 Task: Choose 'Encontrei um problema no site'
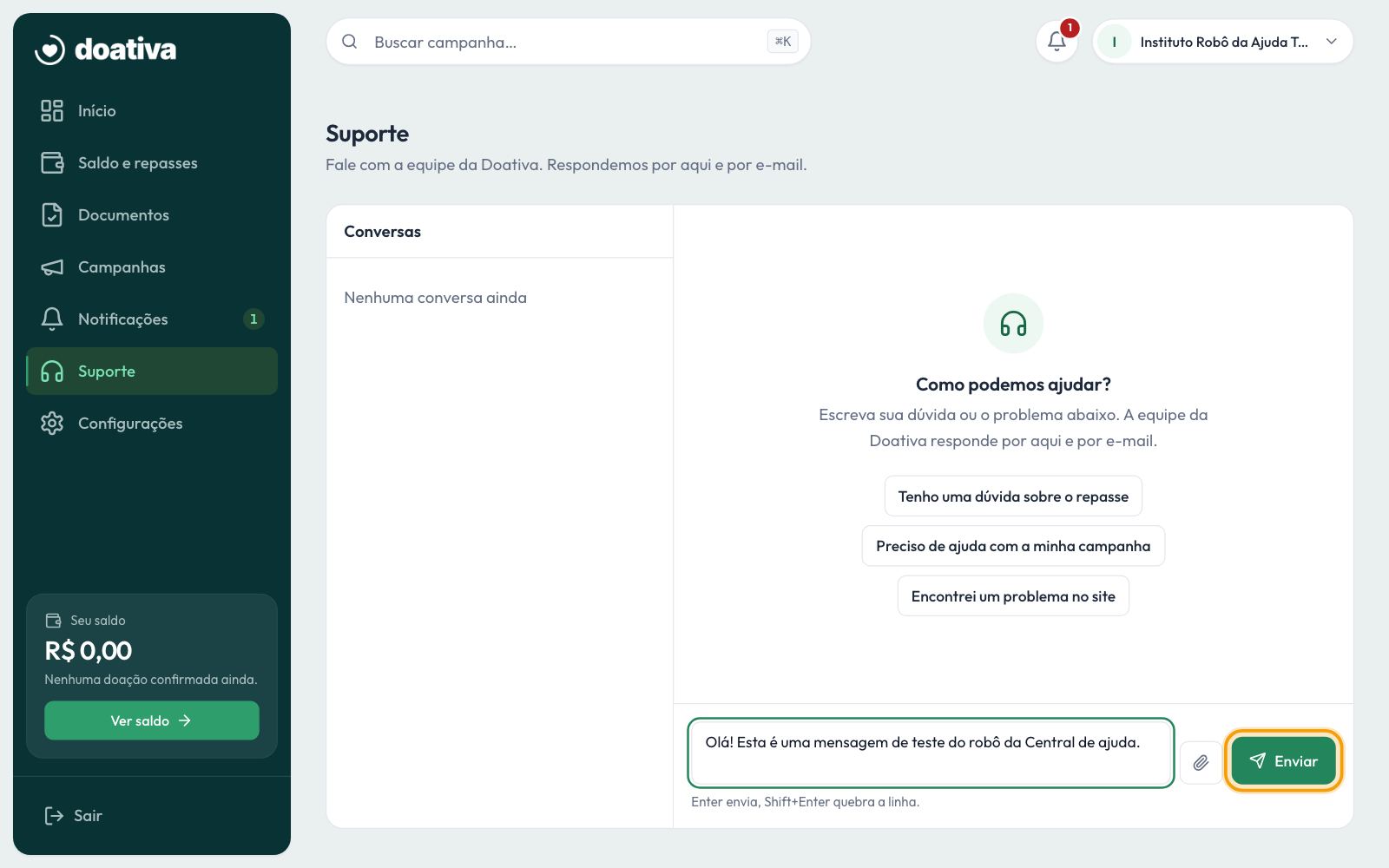1013,596
